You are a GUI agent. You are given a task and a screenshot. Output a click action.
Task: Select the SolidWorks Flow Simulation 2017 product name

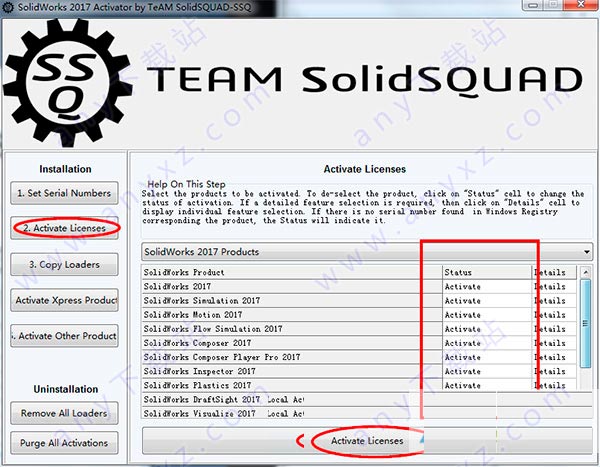[292, 329]
